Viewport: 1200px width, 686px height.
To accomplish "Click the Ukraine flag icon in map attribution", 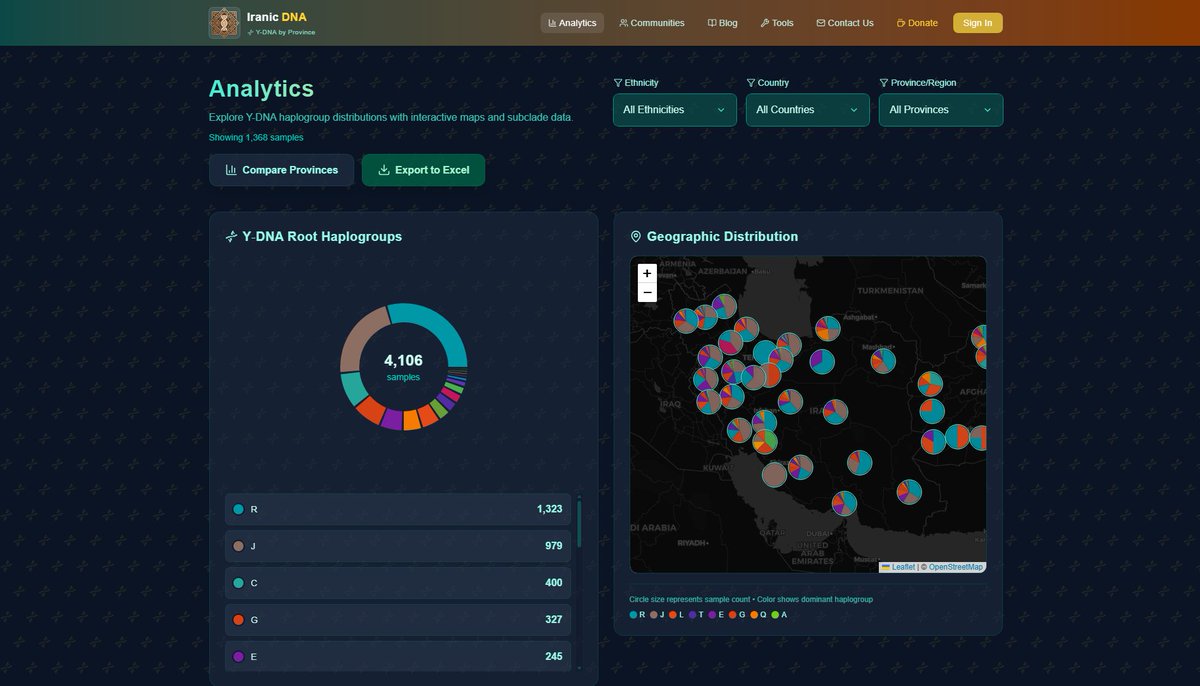I will tap(886, 567).
